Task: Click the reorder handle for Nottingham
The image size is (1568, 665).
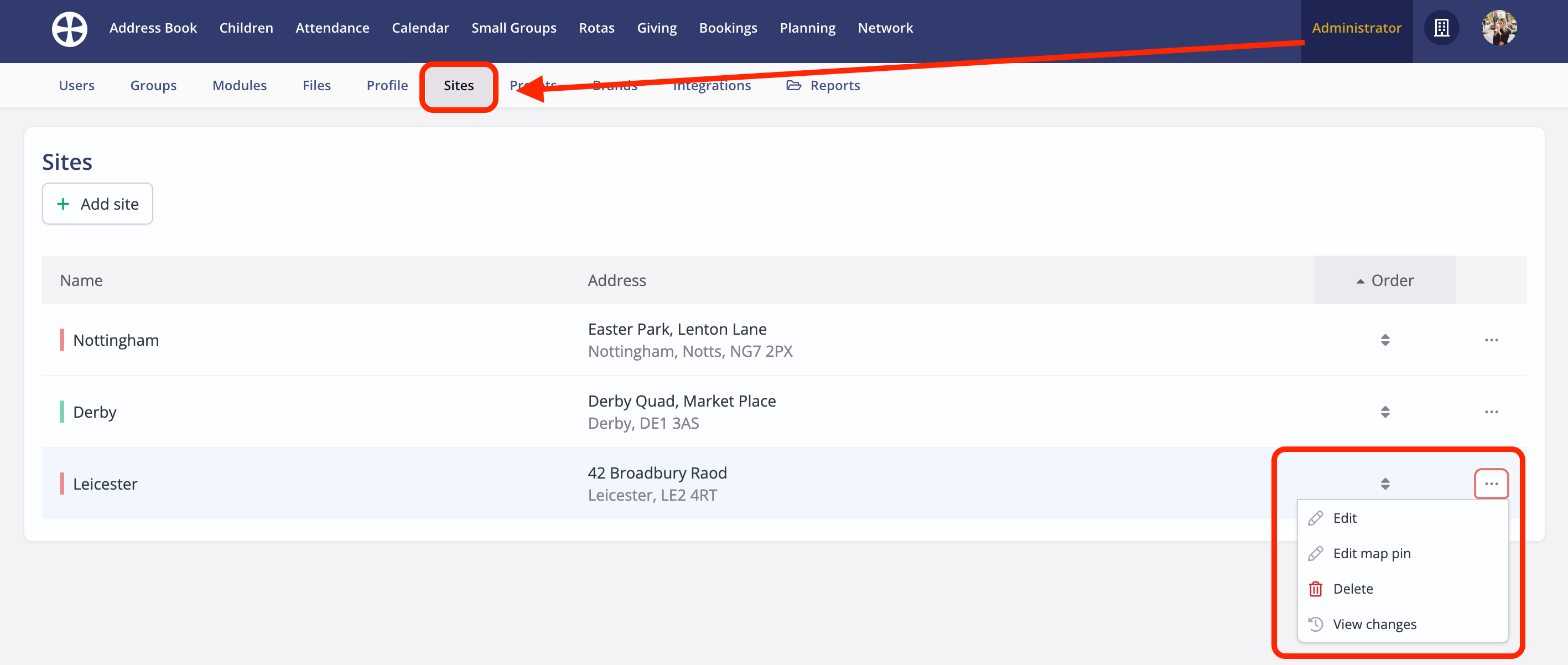Action: [1385, 340]
